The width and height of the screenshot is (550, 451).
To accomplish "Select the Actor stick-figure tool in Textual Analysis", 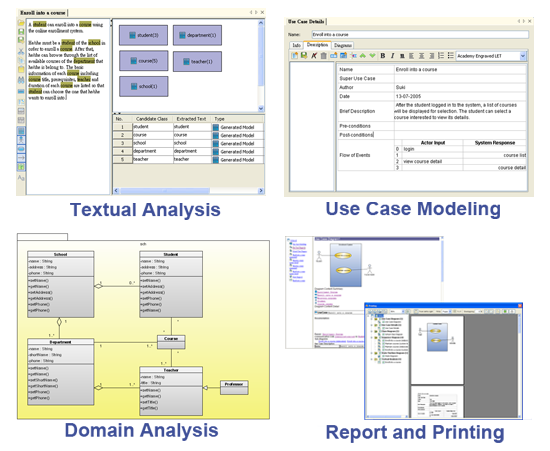I will 21,140.
